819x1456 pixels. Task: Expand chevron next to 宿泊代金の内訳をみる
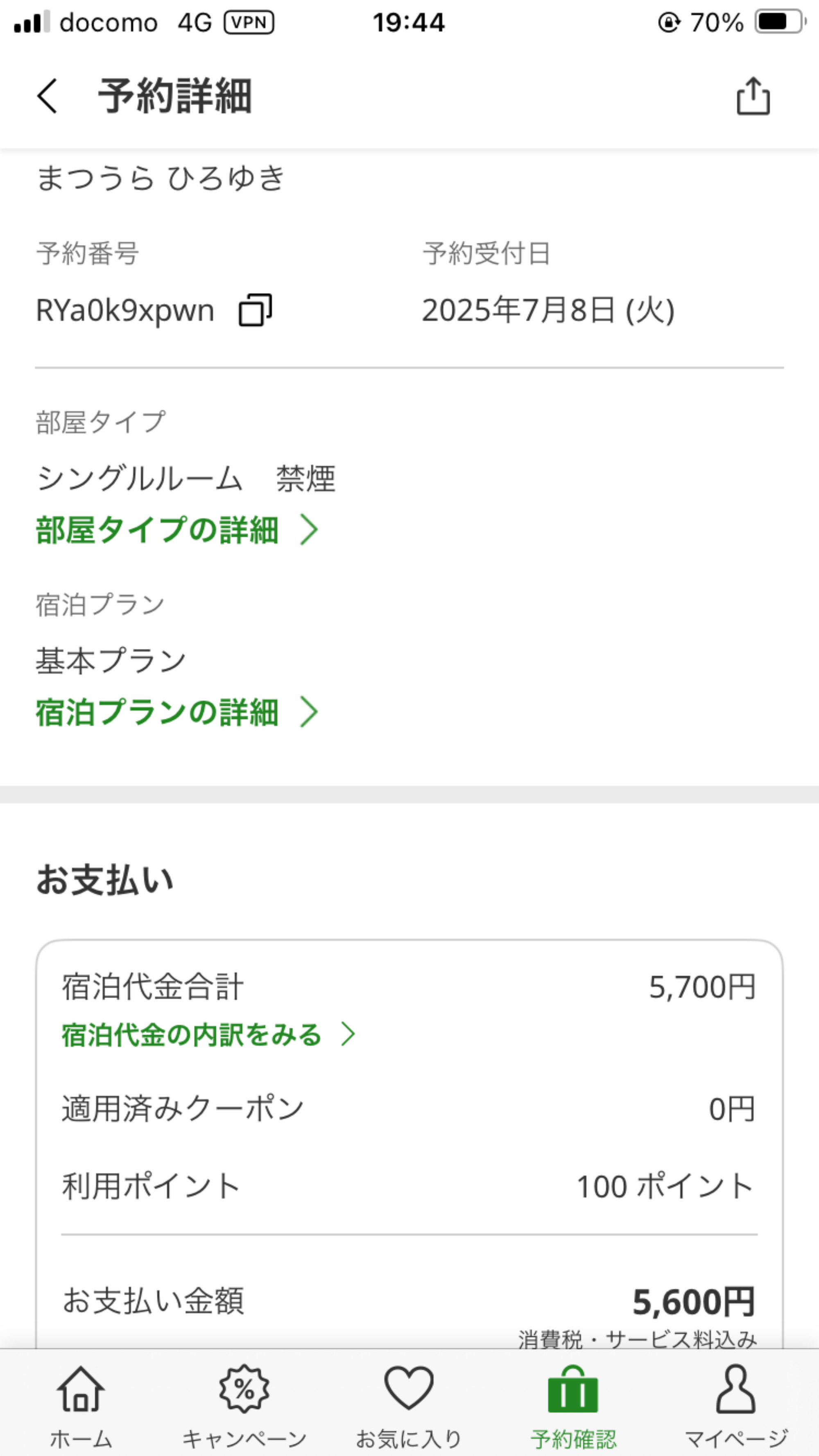[x=348, y=1034]
